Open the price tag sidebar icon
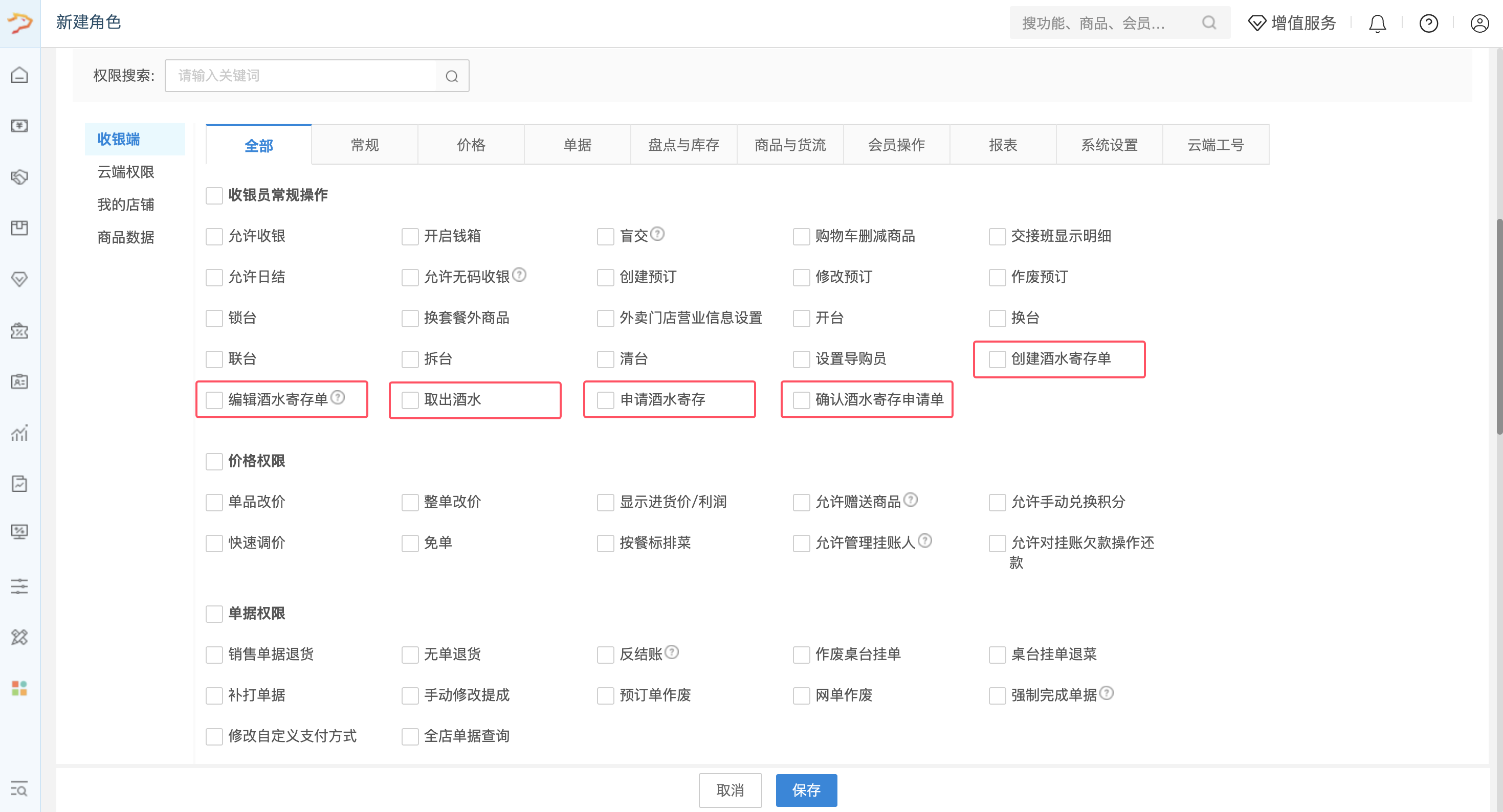 20,177
